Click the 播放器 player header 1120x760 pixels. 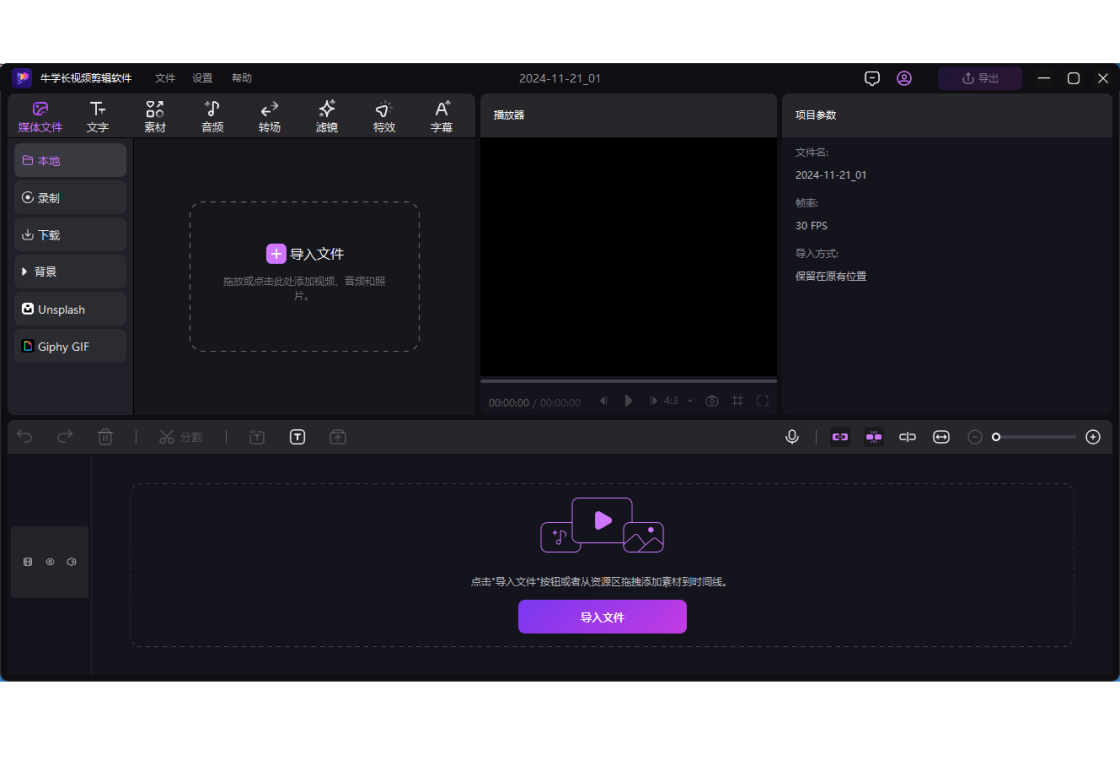click(509, 115)
